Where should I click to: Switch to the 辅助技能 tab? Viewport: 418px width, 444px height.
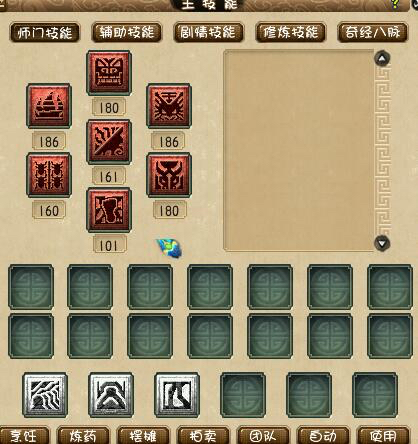[127, 33]
